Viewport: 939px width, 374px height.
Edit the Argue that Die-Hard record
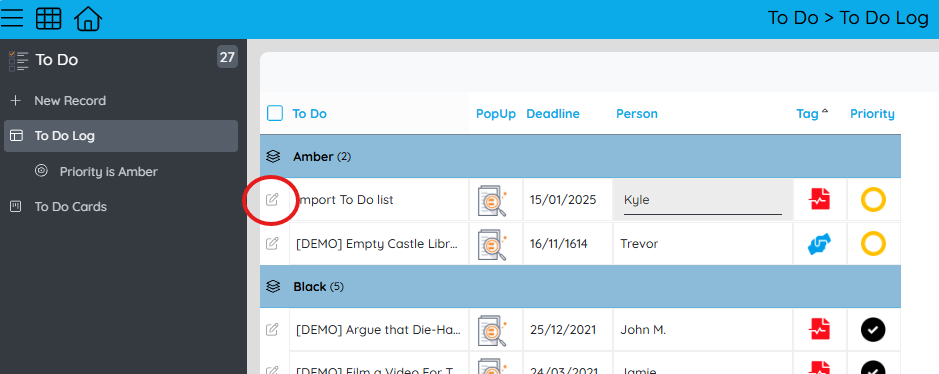[272, 329]
